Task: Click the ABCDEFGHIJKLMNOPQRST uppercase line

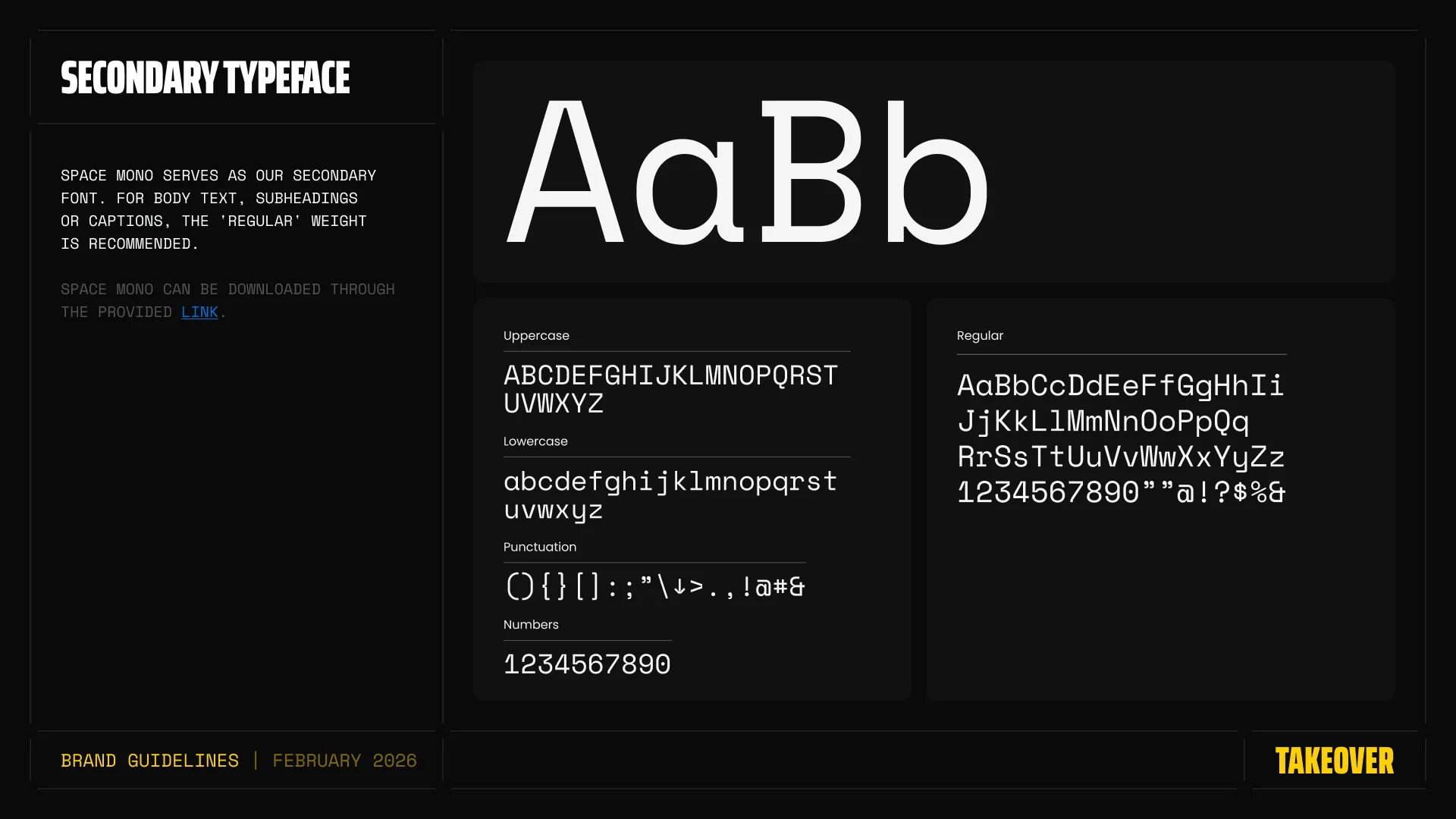Action: point(670,375)
